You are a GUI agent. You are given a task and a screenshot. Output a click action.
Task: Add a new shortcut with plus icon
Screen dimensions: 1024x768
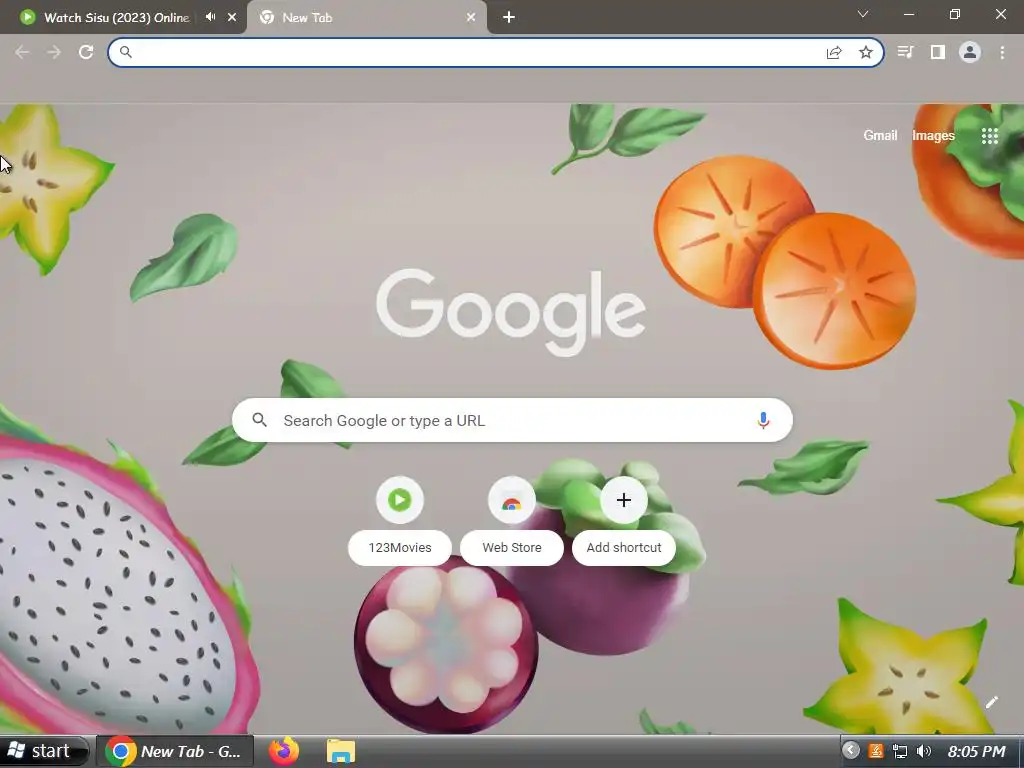coord(624,500)
